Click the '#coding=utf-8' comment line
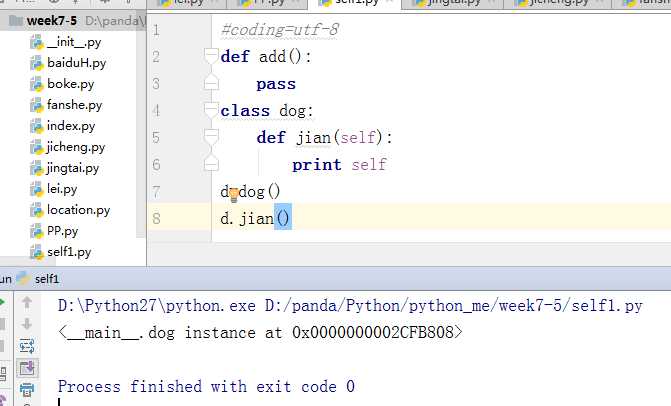The height and width of the screenshot is (406, 671). tap(279, 30)
